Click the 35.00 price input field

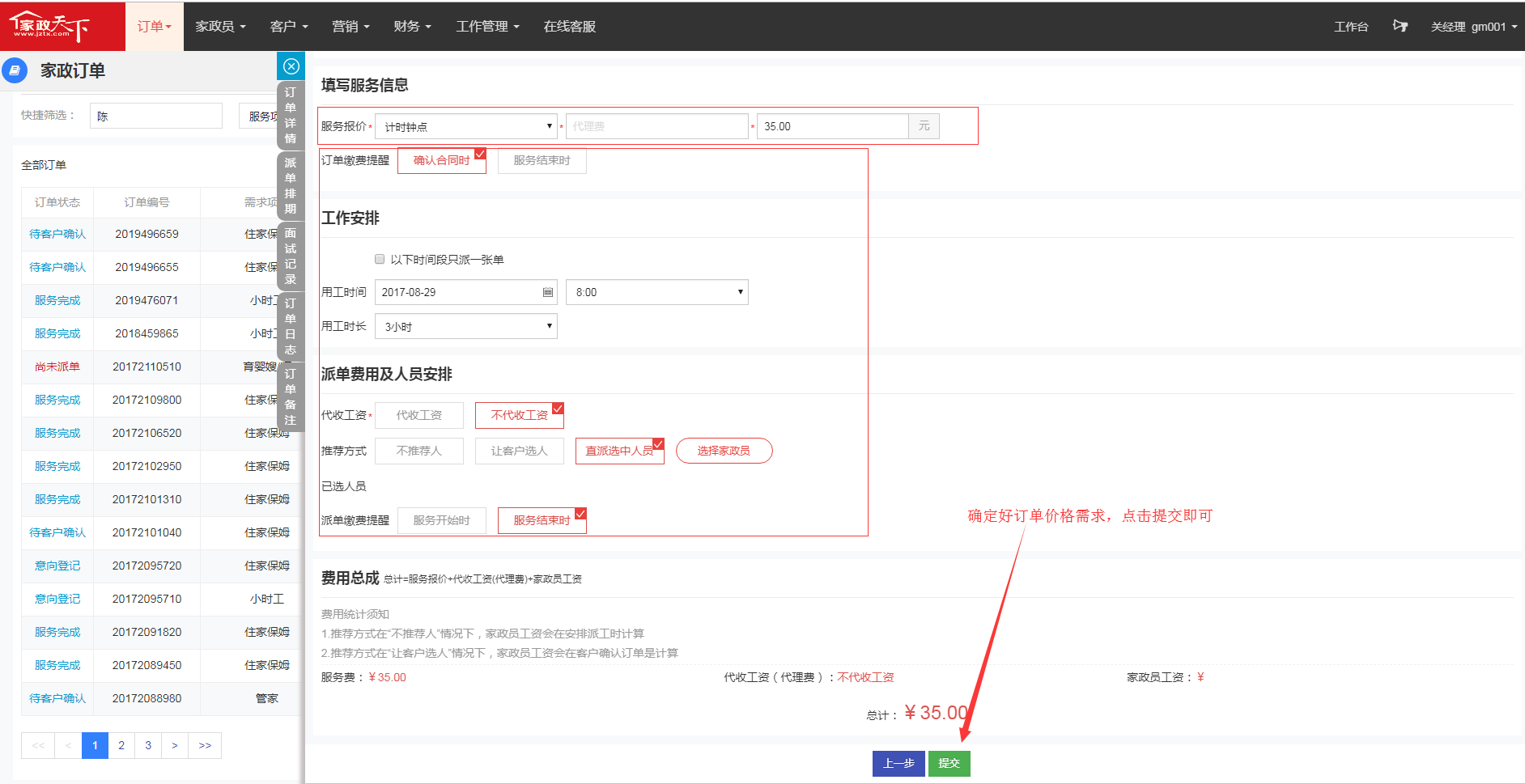(832, 126)
